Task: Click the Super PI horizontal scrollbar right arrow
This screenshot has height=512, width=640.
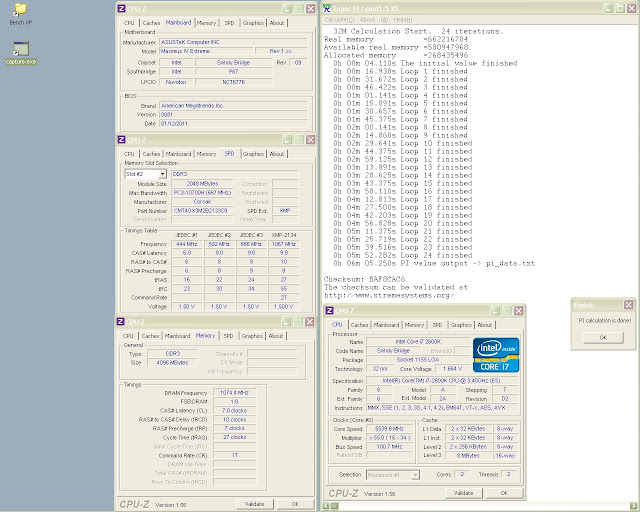Action: pyautogui.click(x=633, y=506)
